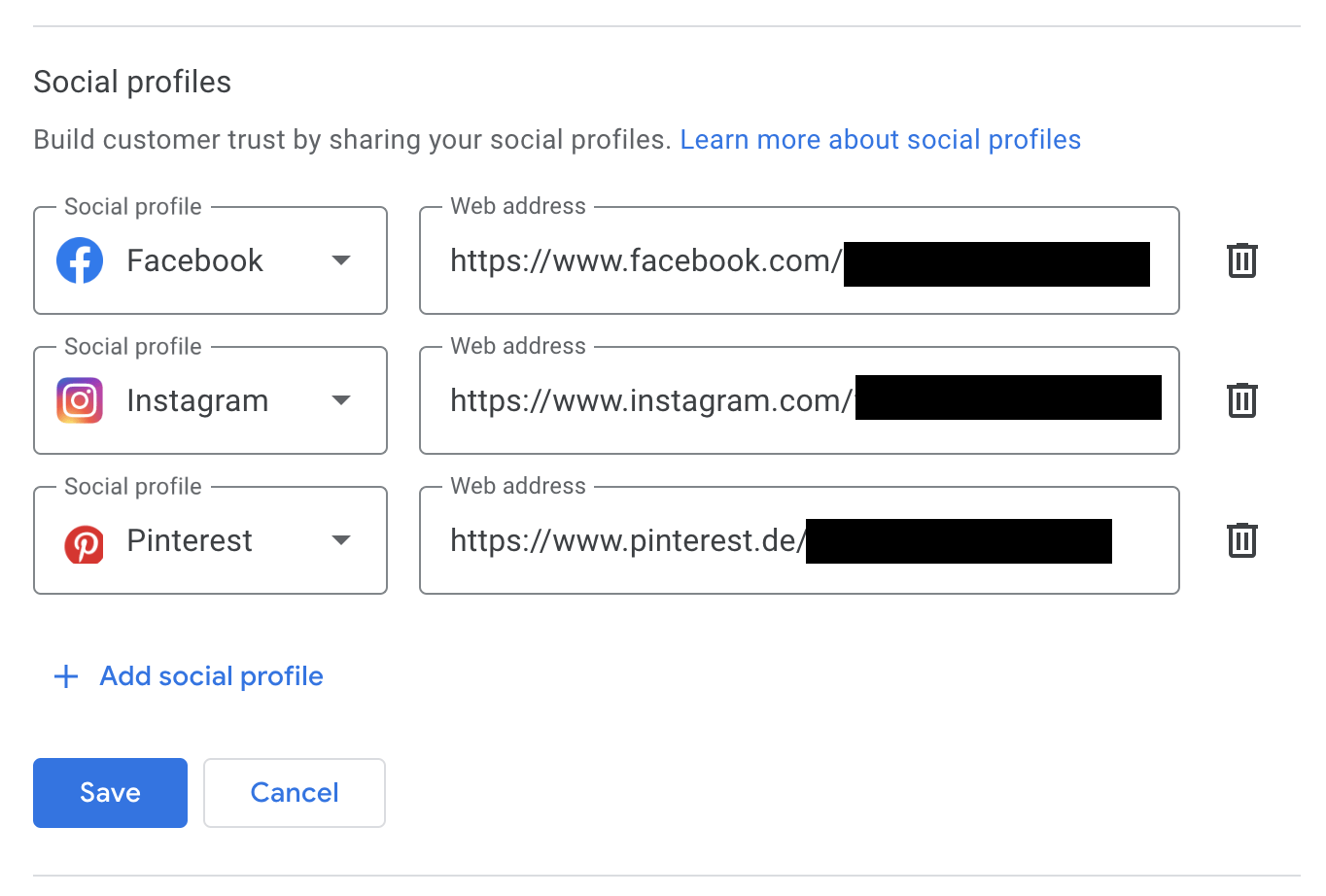Expand the Pinterest social profile selector
Screen dimensions: 1326x896
coord(341,540)
